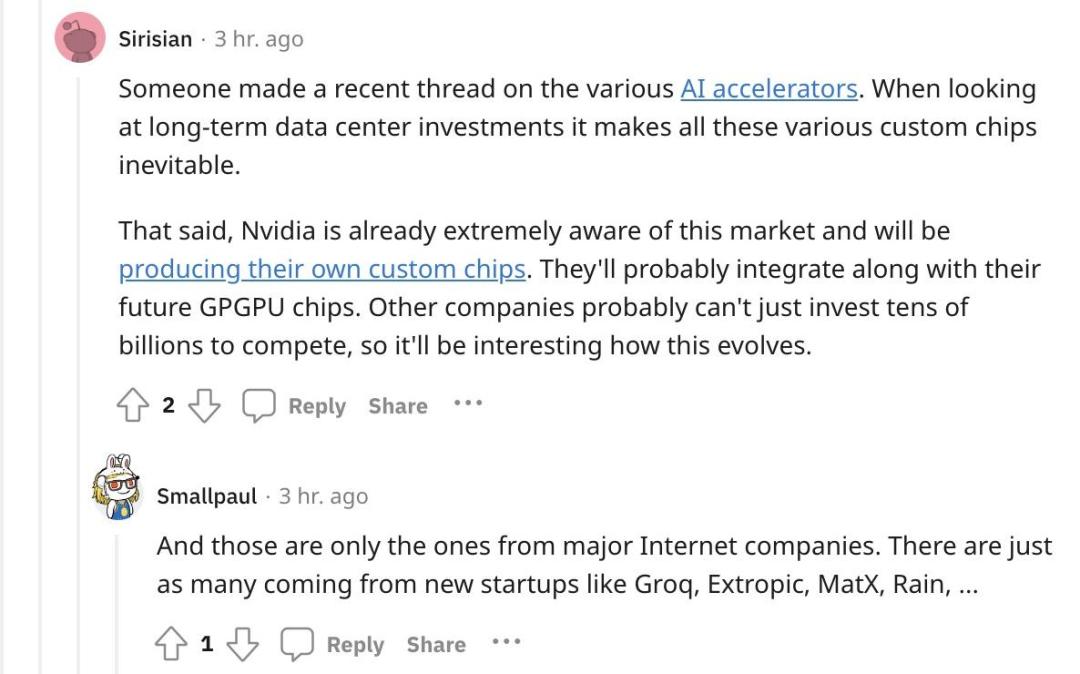Downvote Sirisian's comment
Image resolution: width=1080 pixels, height=674 pixels.
pos(204,405)
